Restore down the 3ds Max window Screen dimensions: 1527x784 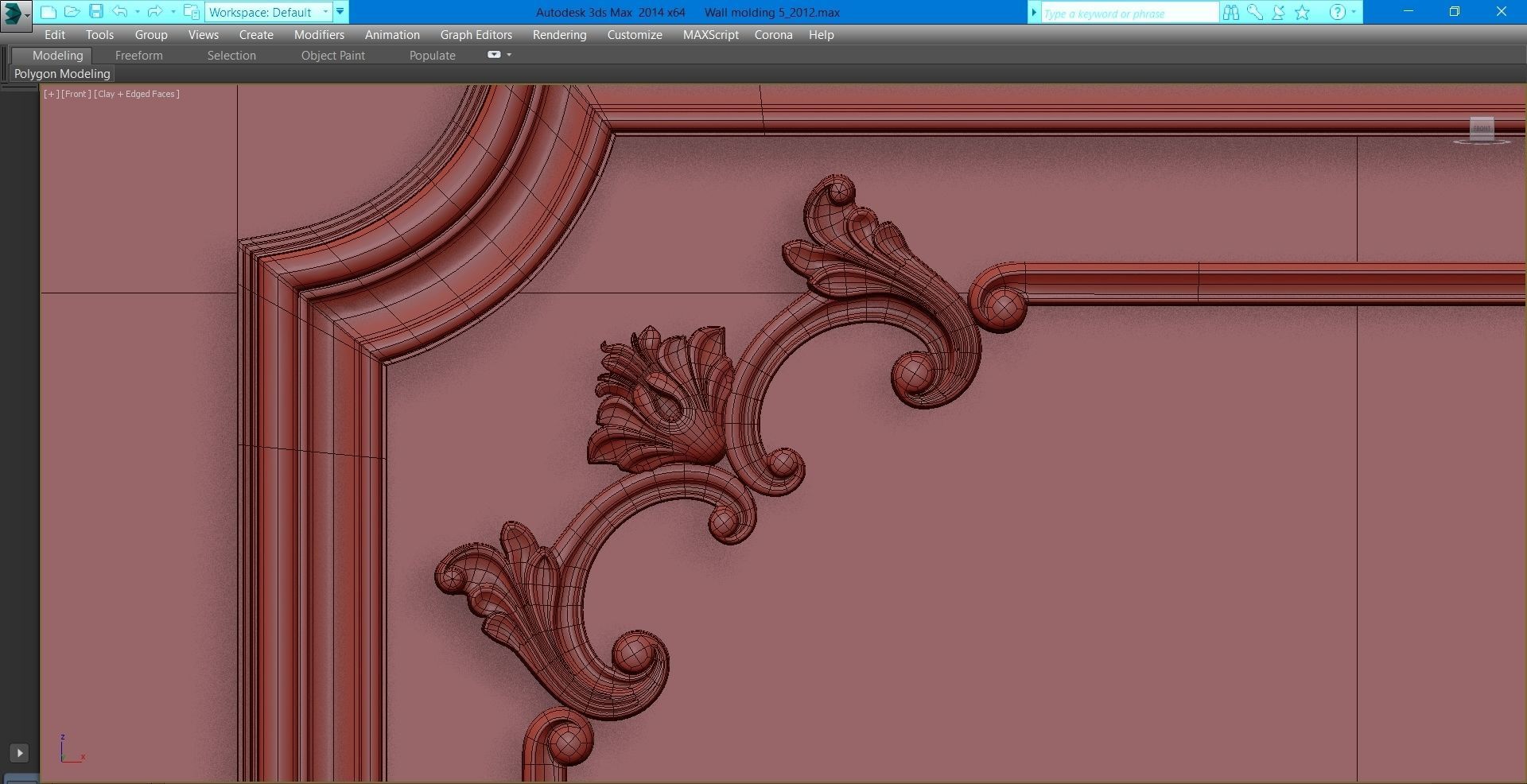coord(1455,12)
